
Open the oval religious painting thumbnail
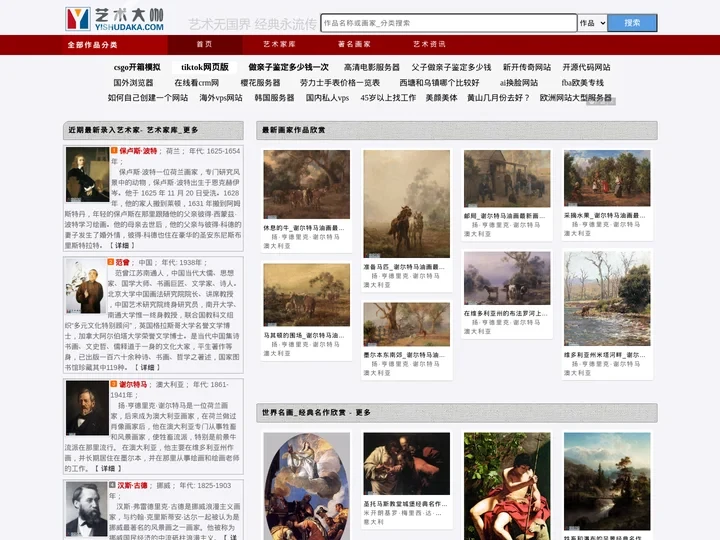pos(306,486)
